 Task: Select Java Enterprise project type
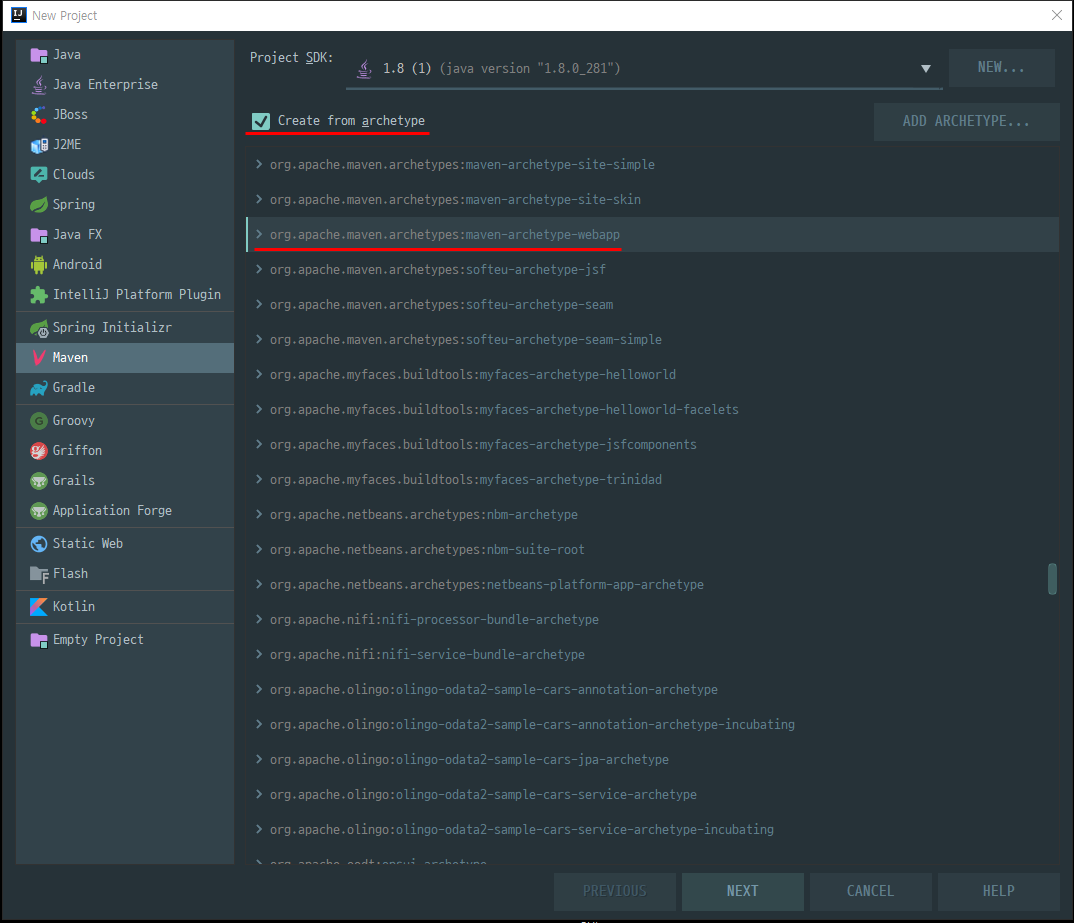pyautogui.click(x=125, y=85)
